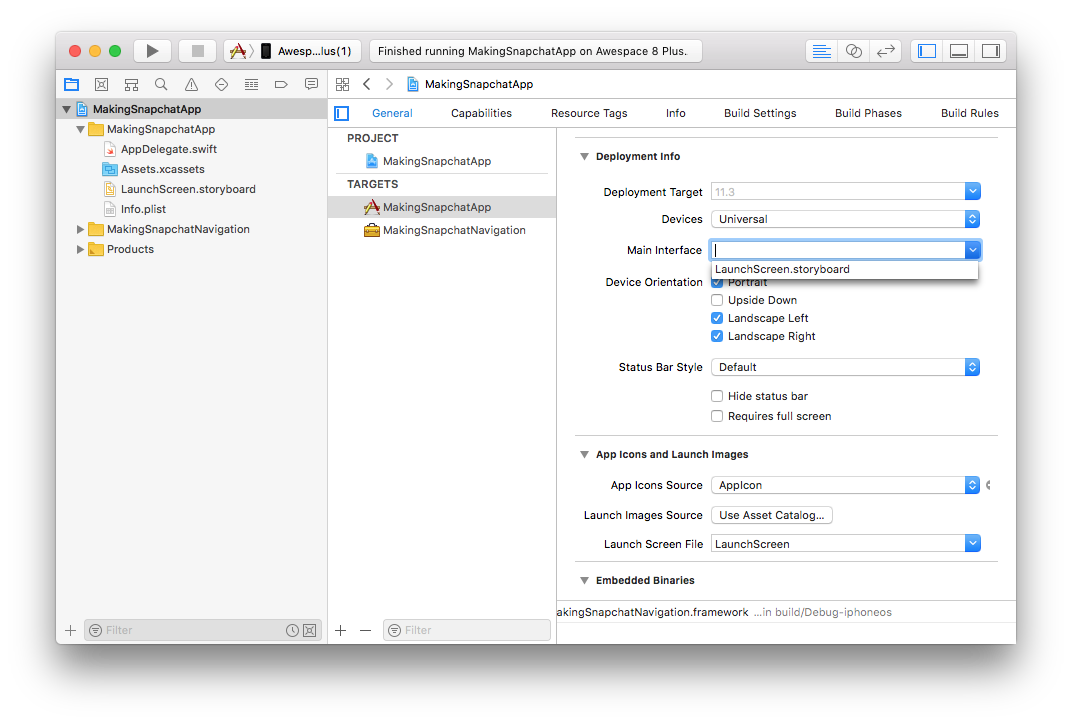Select Assets.xcassets in navigator
Image resolution: width=1072 pixels, height=724 pixels.
pyautogui.click(x=163, y=170)
